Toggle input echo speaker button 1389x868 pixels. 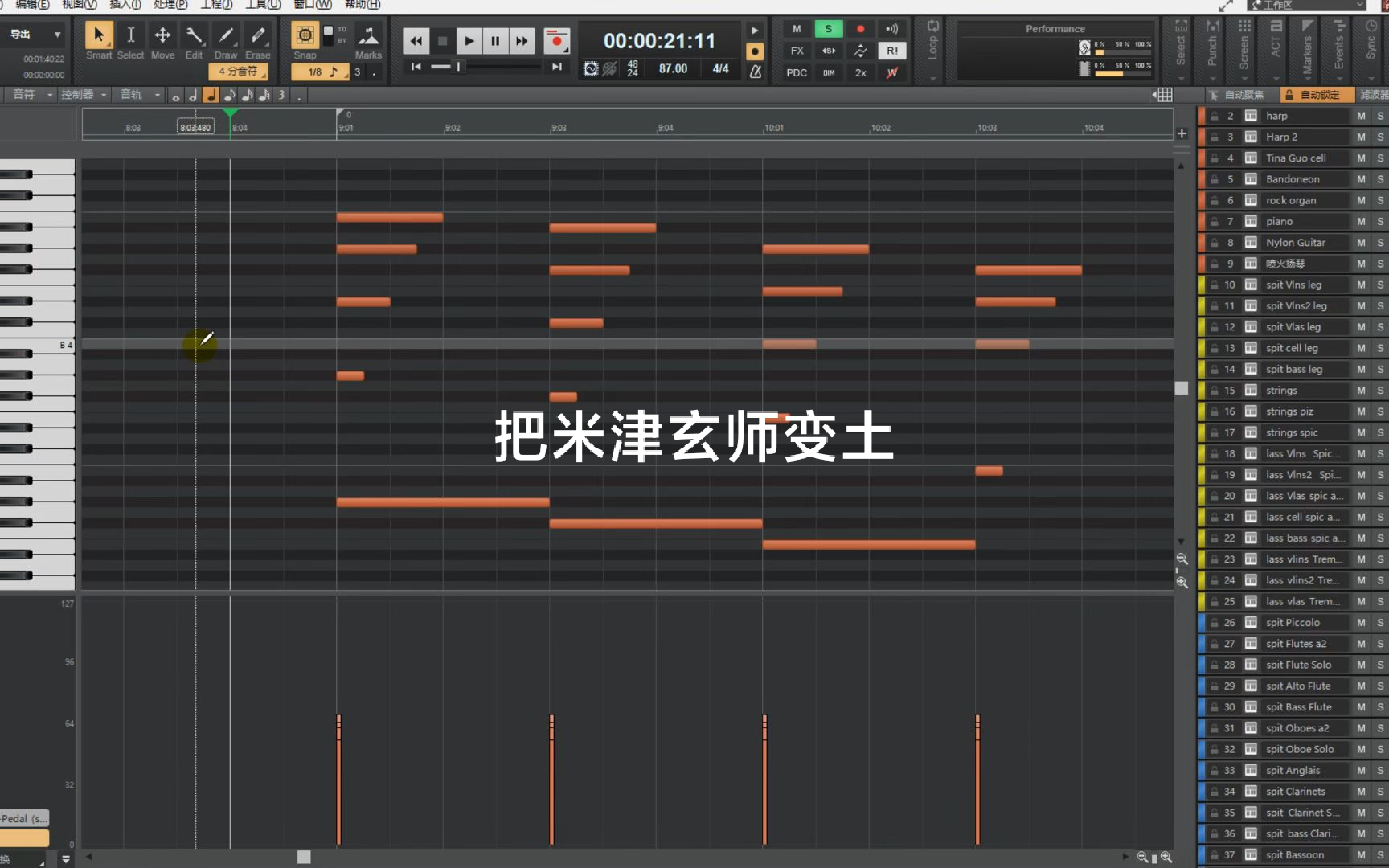[x=892, y=29]
